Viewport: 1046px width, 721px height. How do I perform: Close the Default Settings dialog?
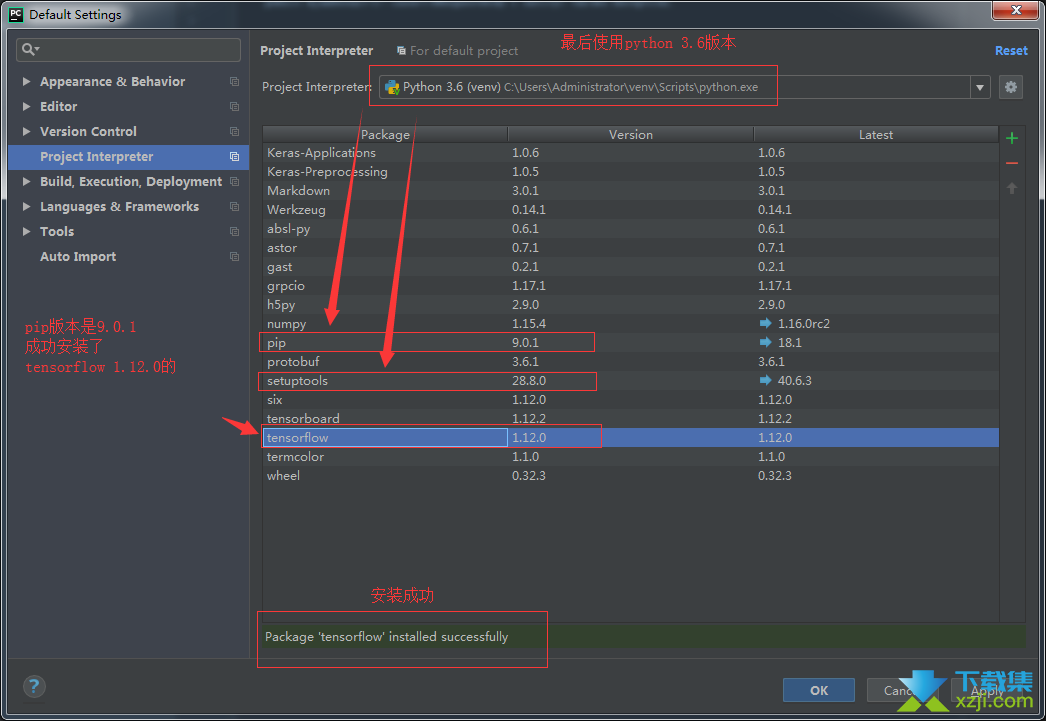click(x=1015, y=10)
